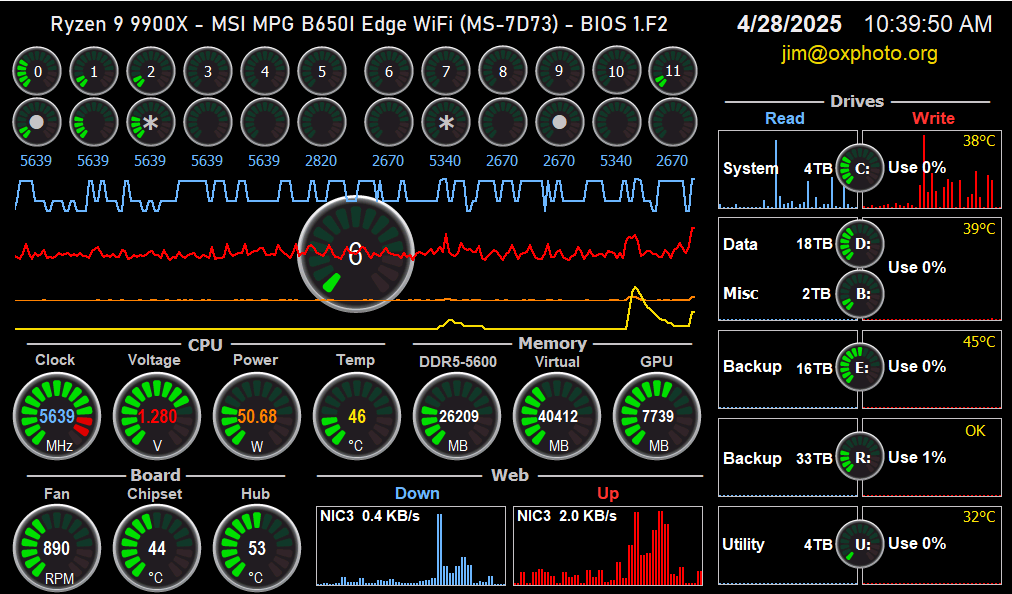
Task: Click the Backup E: drive read graph
Action: (788, 369)
